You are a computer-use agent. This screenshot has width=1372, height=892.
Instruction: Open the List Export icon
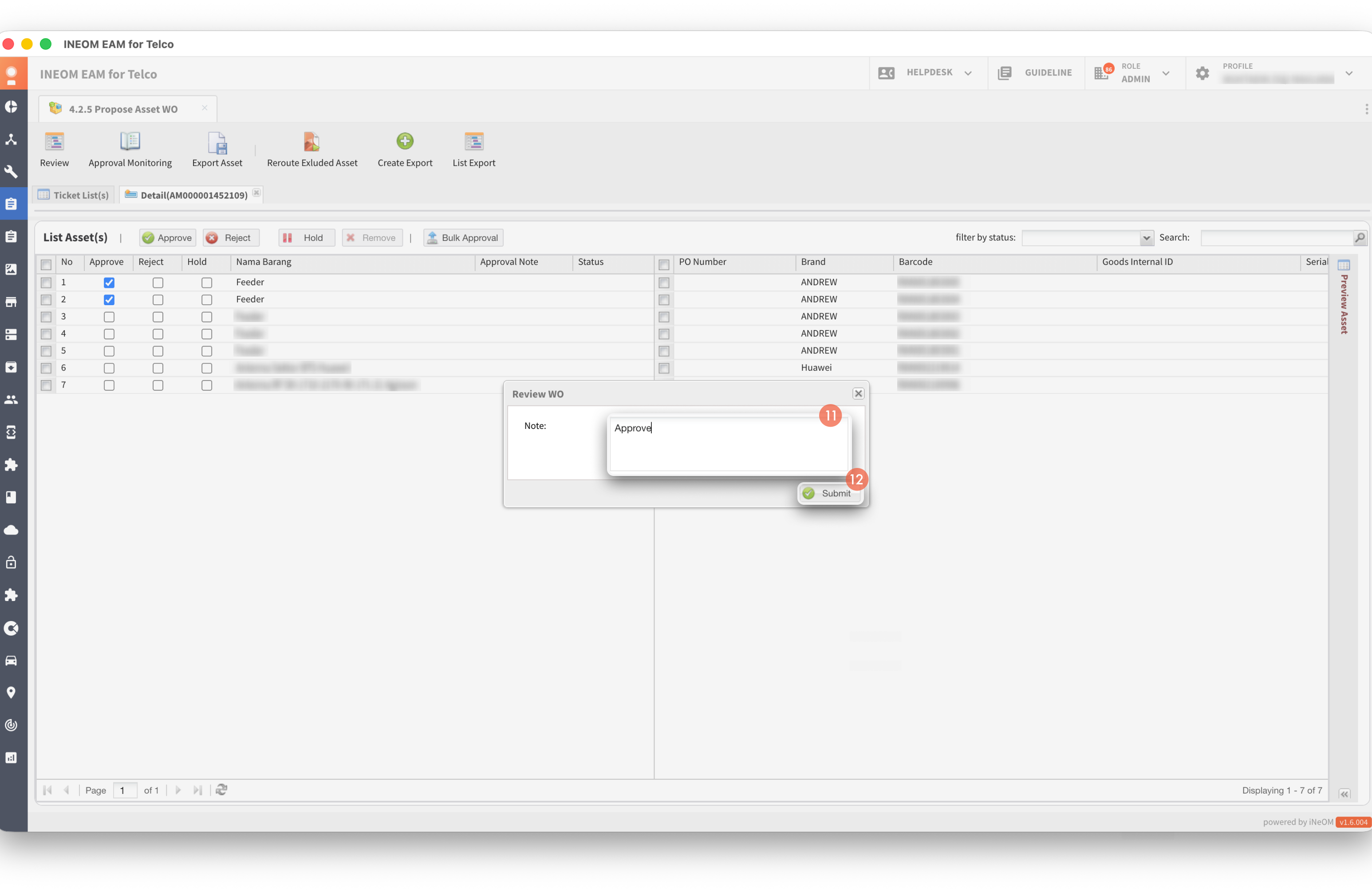coord(474,142)
